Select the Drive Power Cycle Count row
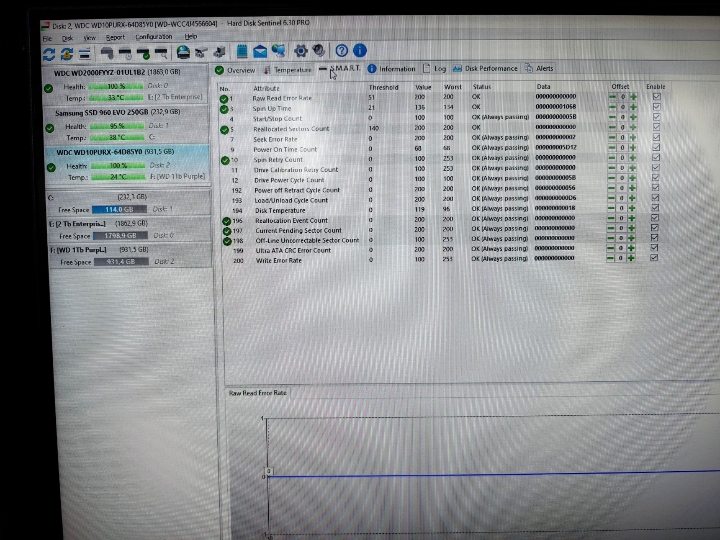This screenshot has height=540, width=720. [442, 179]
